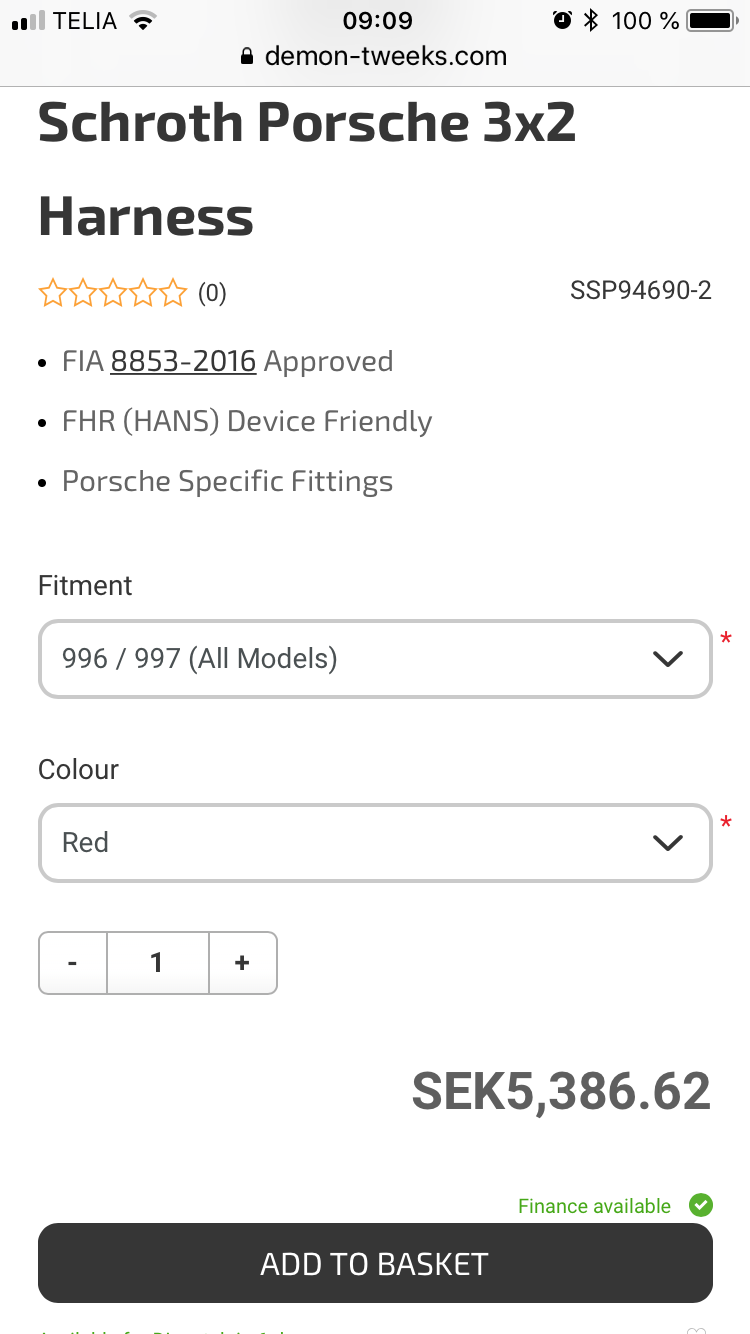Open the Colour dropdown showing Red
The height and width of the screenshot is (1334, 750).
coord(375,843)
